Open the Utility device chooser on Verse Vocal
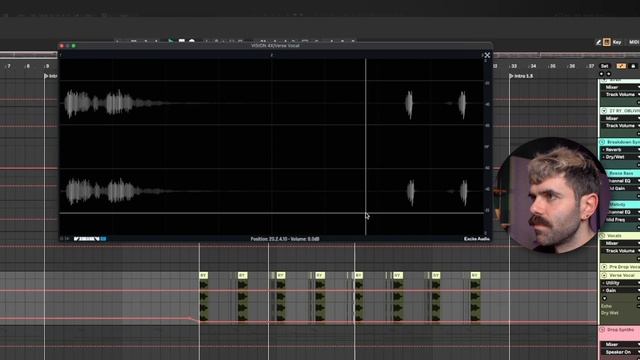The height and width of the screenshot is (360, 640). click(620, 283)
